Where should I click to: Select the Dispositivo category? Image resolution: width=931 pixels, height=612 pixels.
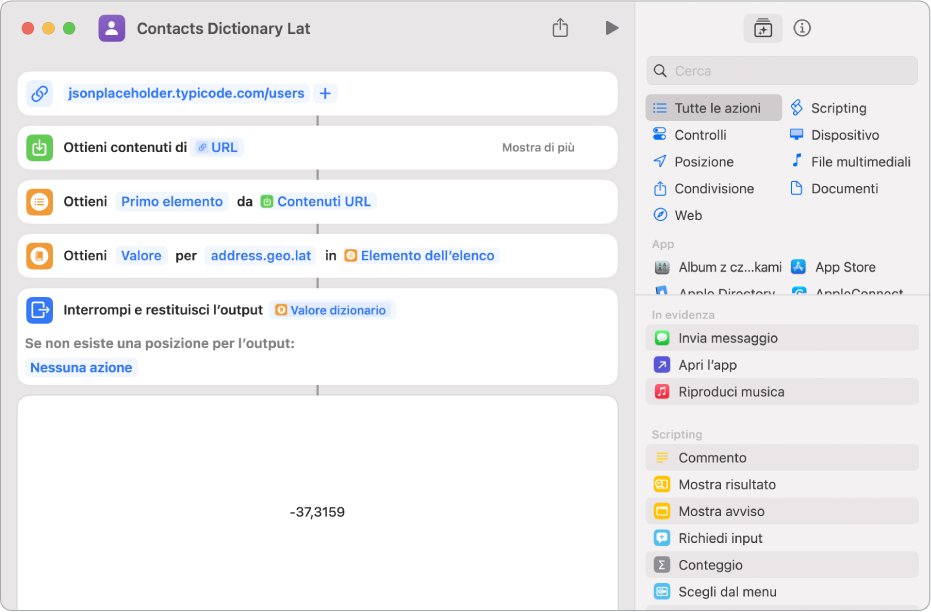point(845,135)
